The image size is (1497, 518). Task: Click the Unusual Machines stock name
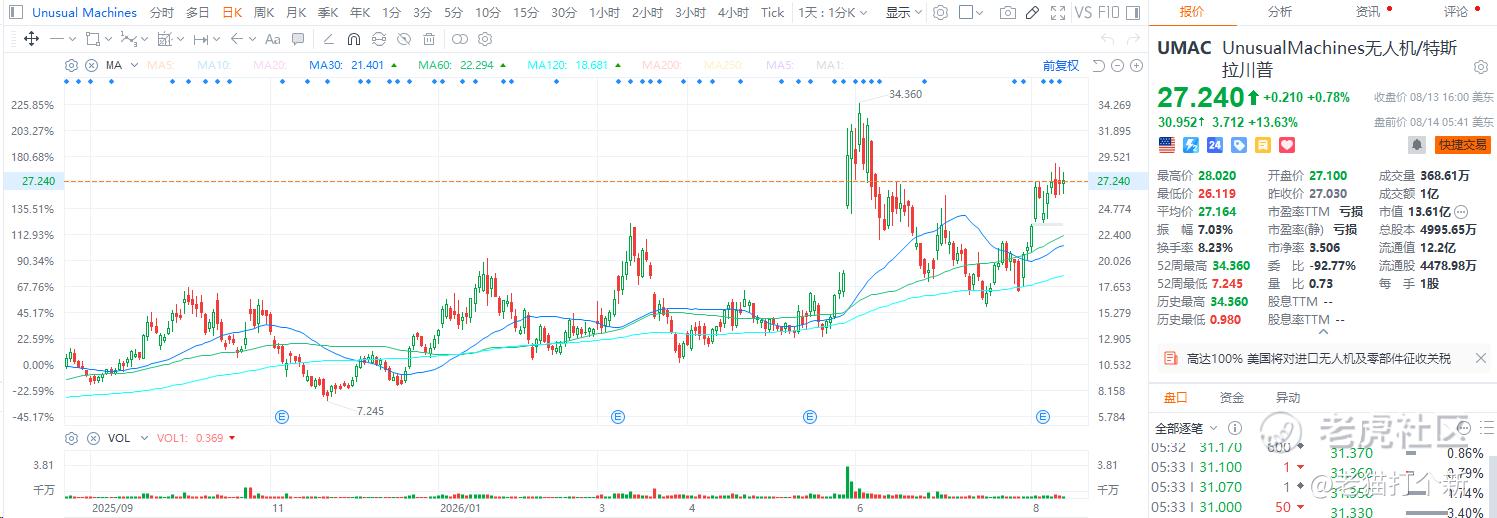(84, 13)
